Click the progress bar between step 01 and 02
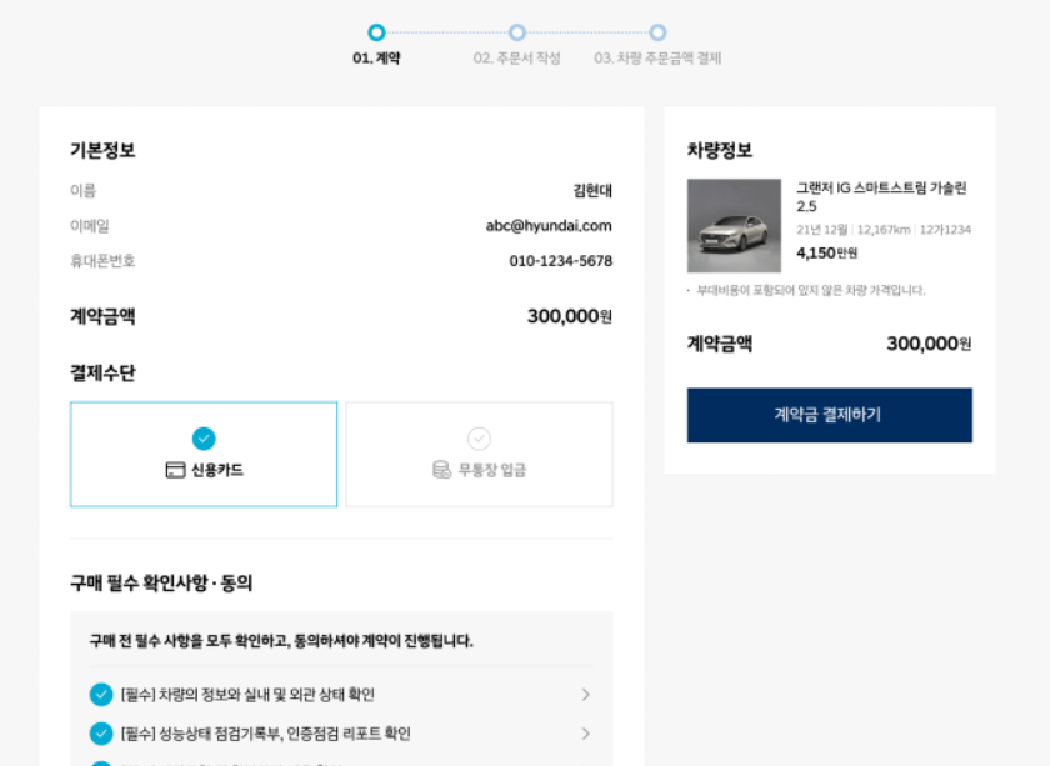The width and height of the screenshot is (1050, 766). (x=445, y=31)
